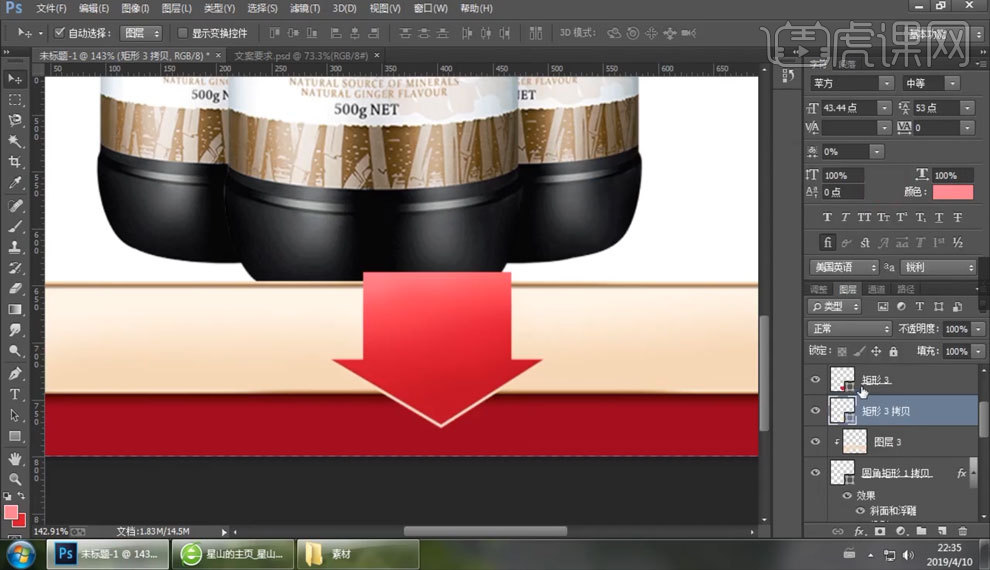
Task: Click the 142.91% zoom level field
Action: point(50,531)
